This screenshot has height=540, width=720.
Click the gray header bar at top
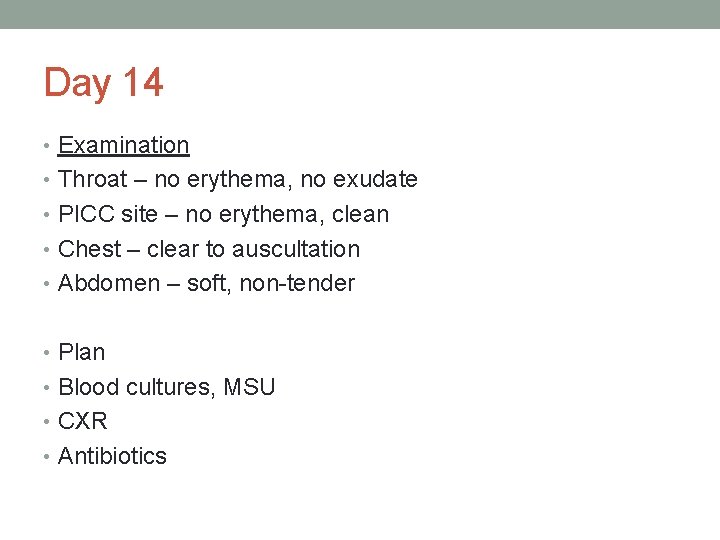click(x=360, y=14)
